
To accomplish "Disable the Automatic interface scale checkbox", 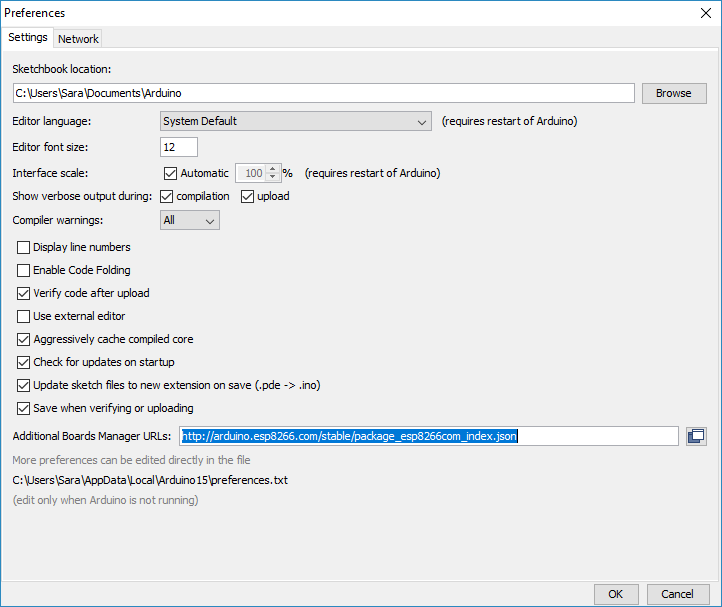I will point(170,173).
